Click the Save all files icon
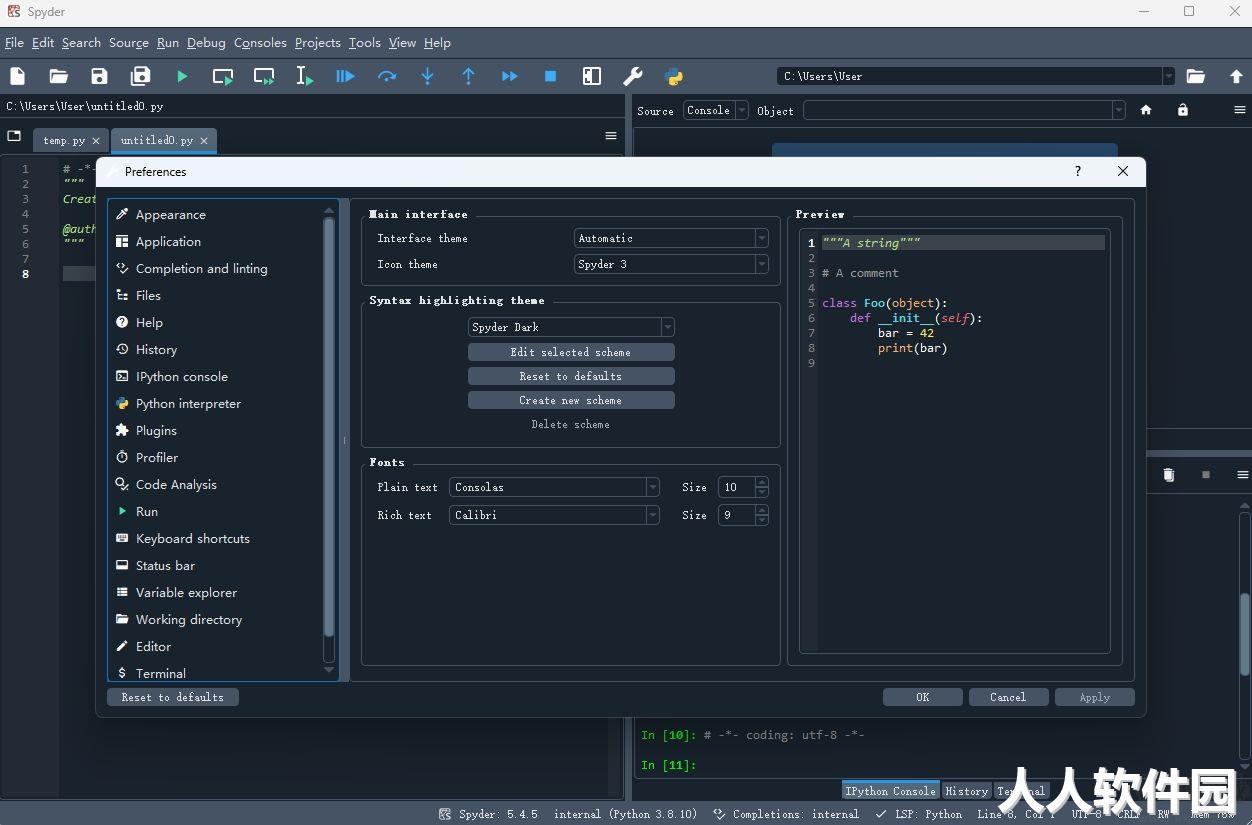 pos(140,76)
